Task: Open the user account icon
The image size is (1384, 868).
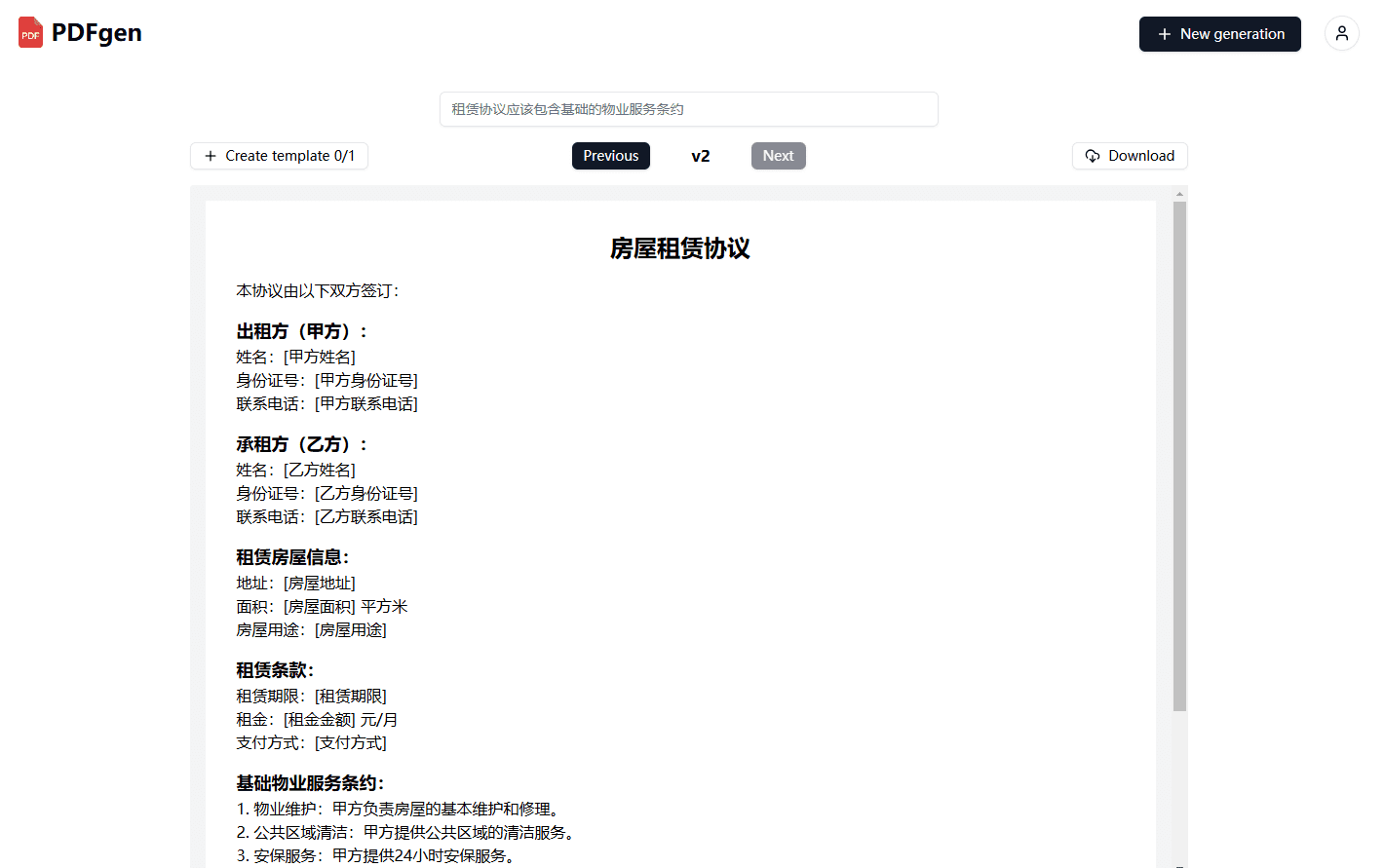Action: tap(1342, 34)
